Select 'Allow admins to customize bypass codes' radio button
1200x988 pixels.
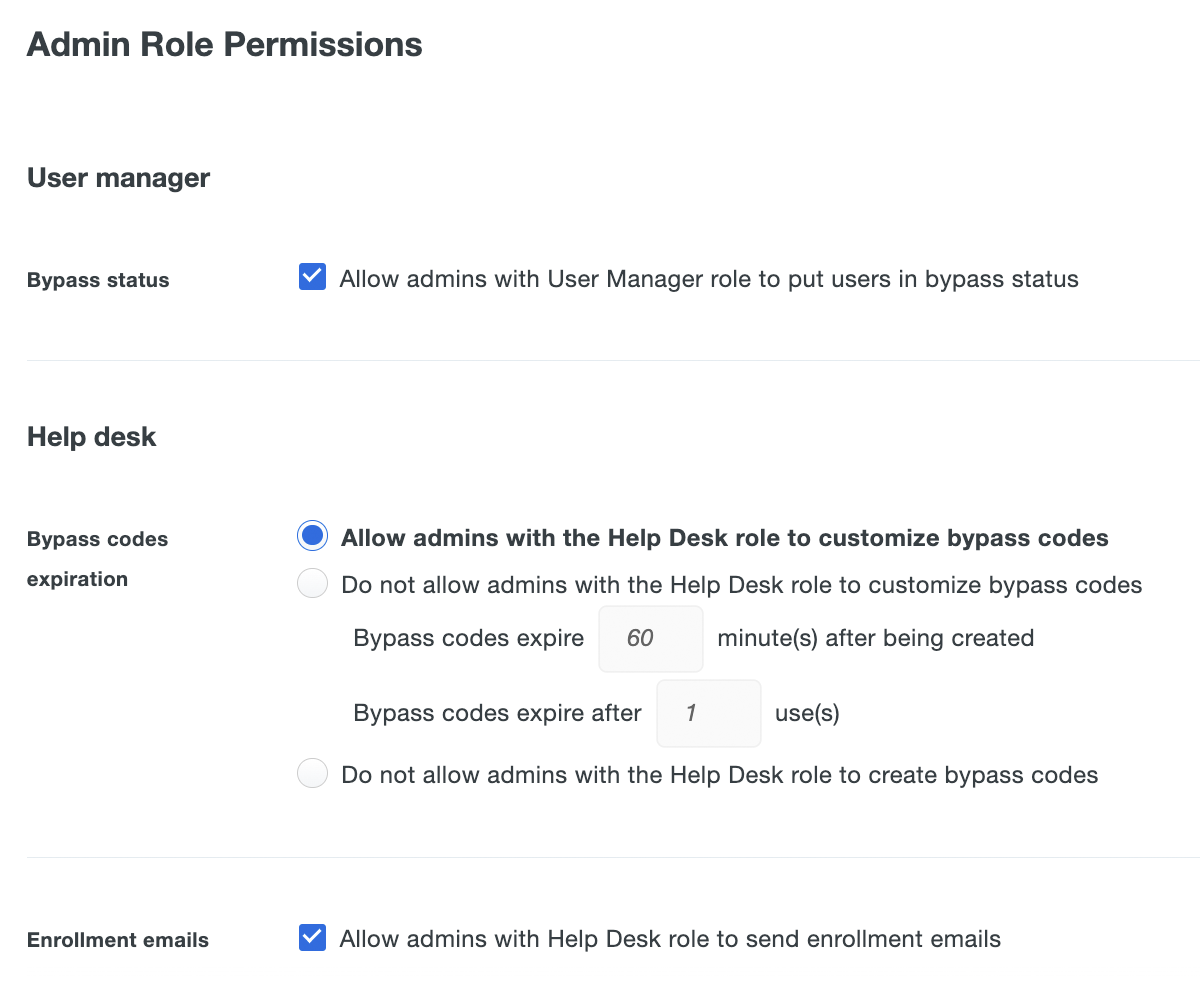312,536
